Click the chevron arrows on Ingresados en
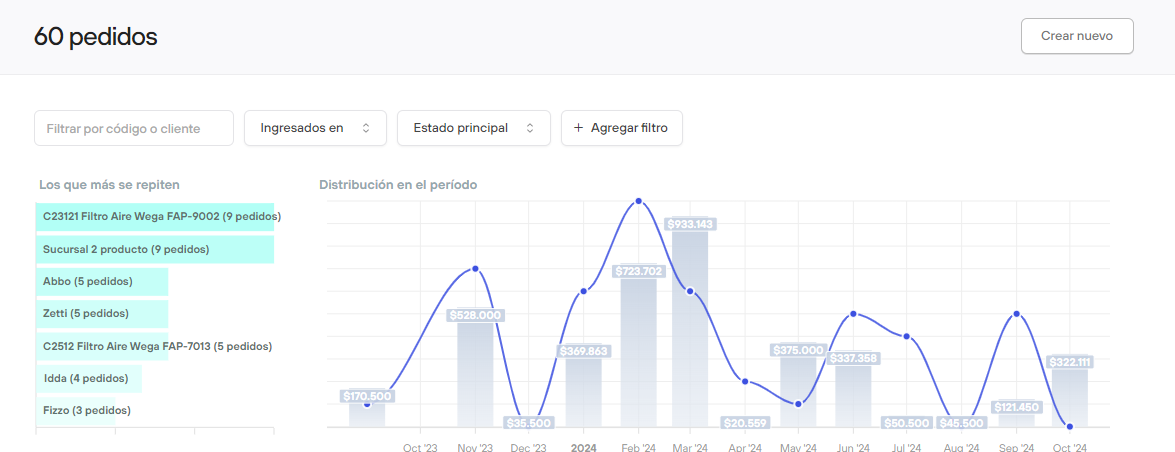This screenshot has height=452, width=1175. point(366,128)
